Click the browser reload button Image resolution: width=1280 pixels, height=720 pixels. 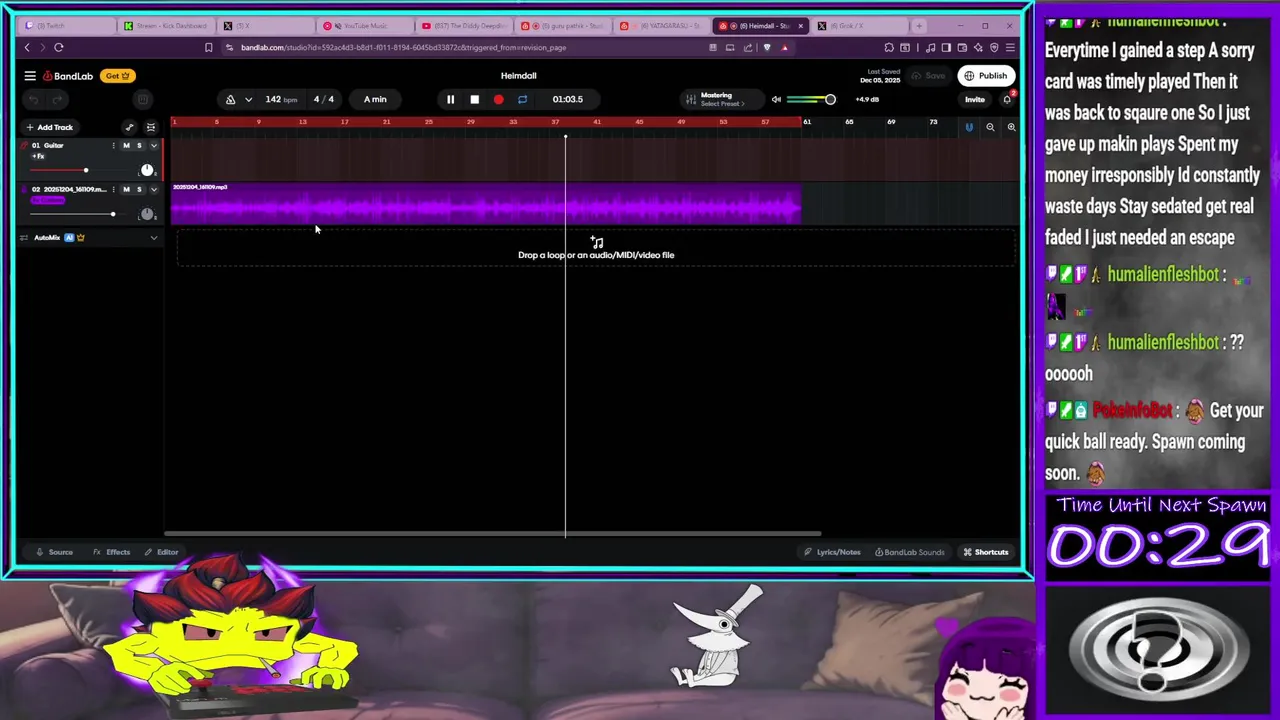[59, 47]
